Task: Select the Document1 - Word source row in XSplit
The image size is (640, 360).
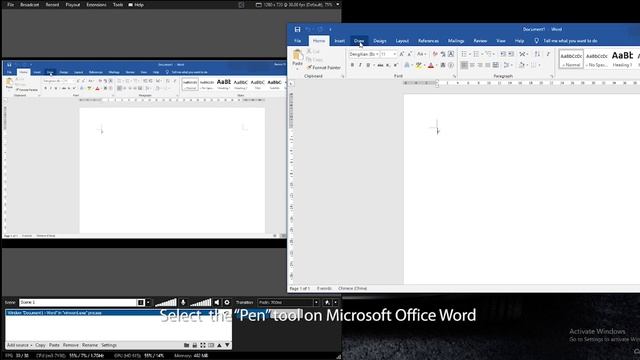Action: (118, 313)
